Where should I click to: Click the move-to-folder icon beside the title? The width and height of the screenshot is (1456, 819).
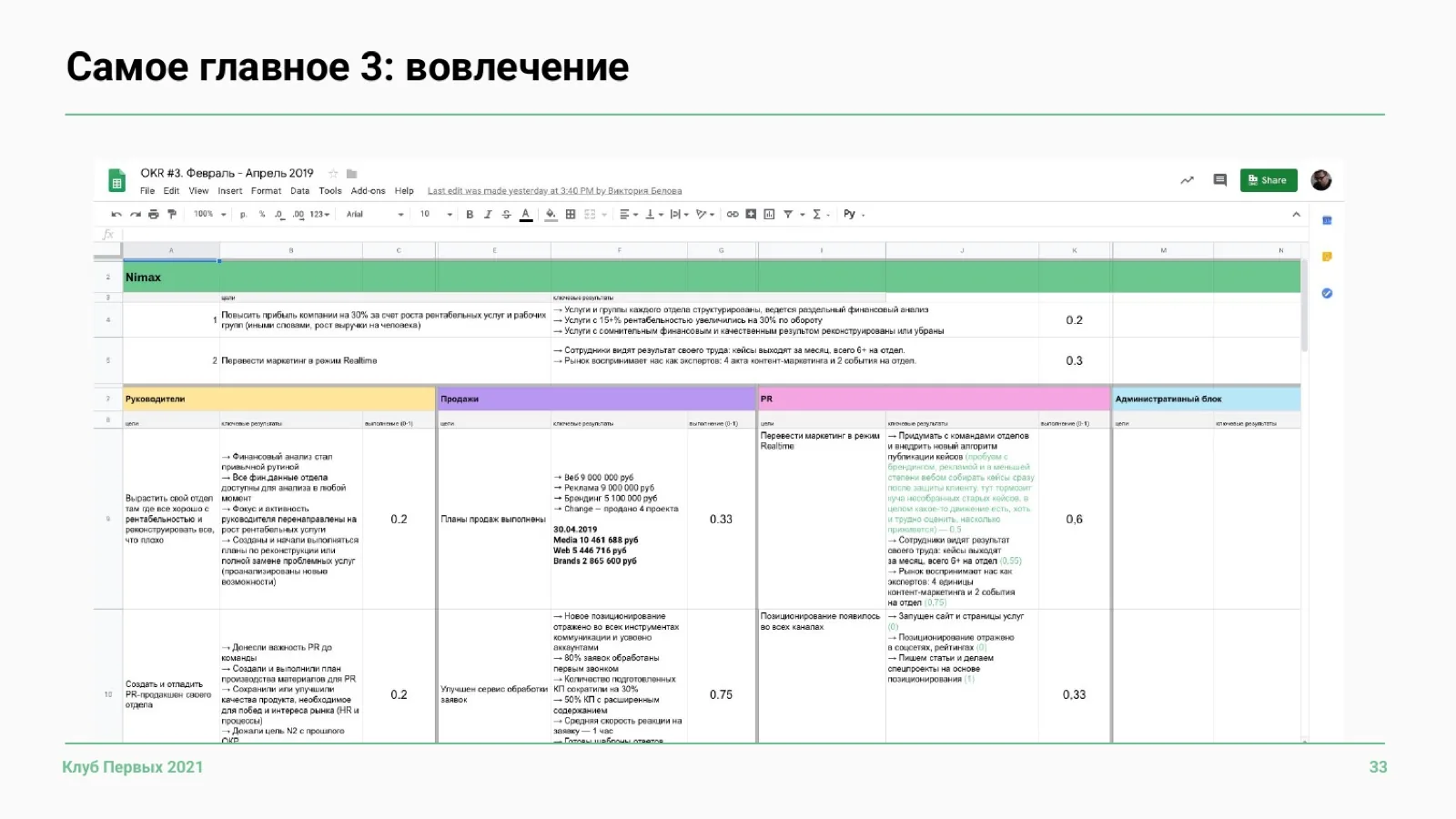[352, 174]
